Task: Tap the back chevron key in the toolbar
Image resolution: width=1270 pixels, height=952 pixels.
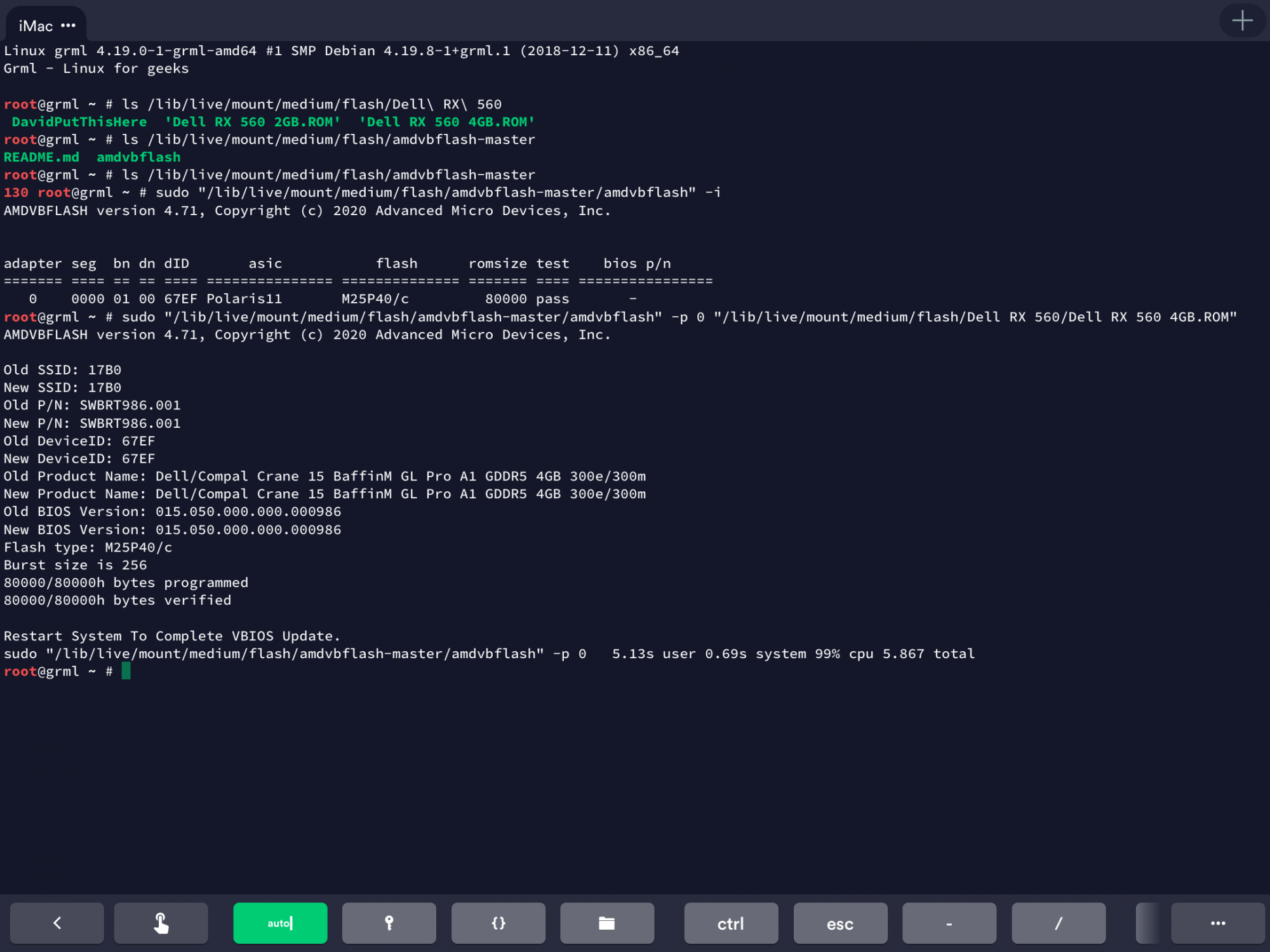Action: pyautogui.click(x=56, y=923)
